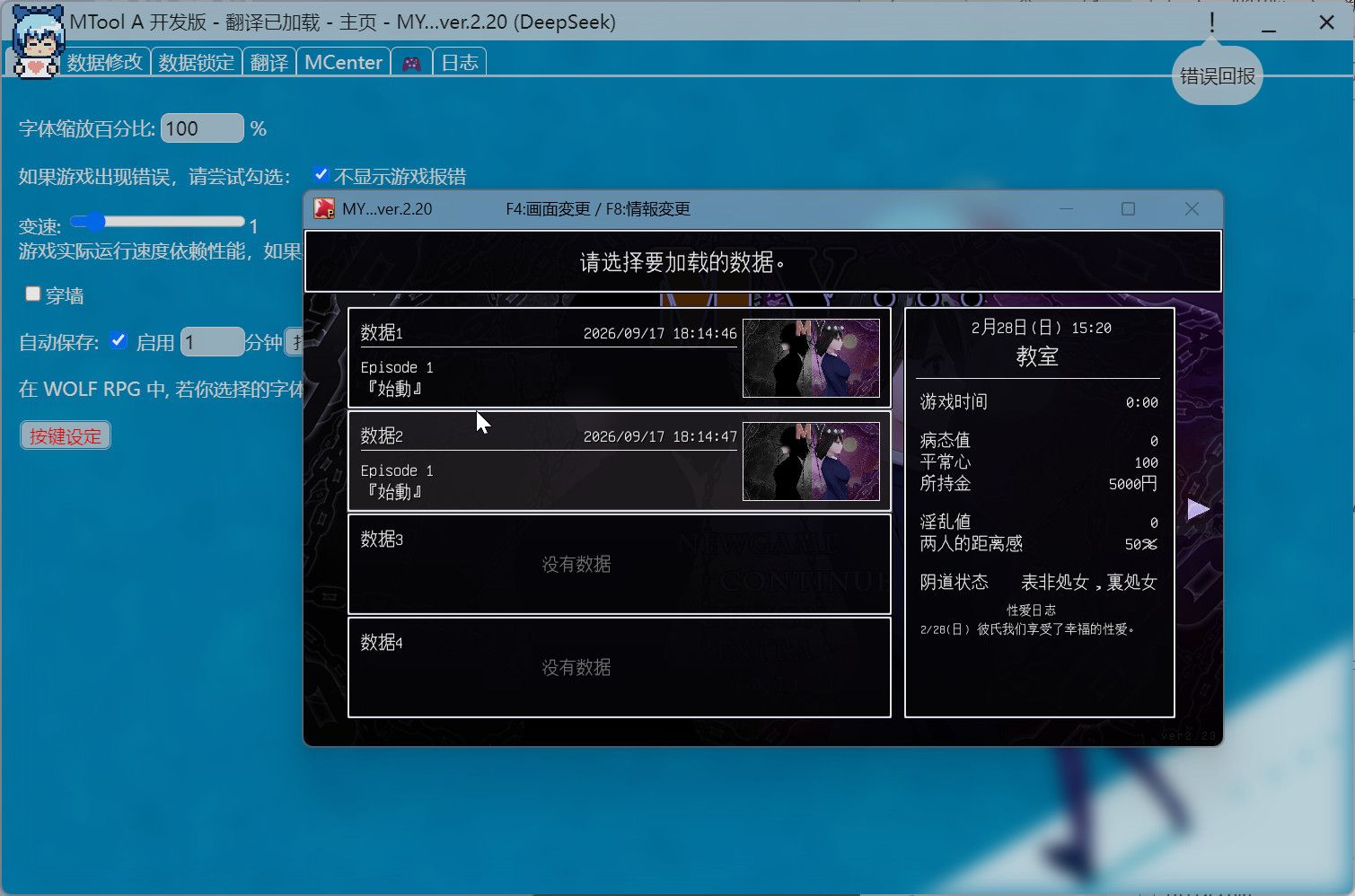Click the 2026/09/17 18:14:47 timestamp
Viewport: 1355px width, 896px height.
(x=660, y=436)
